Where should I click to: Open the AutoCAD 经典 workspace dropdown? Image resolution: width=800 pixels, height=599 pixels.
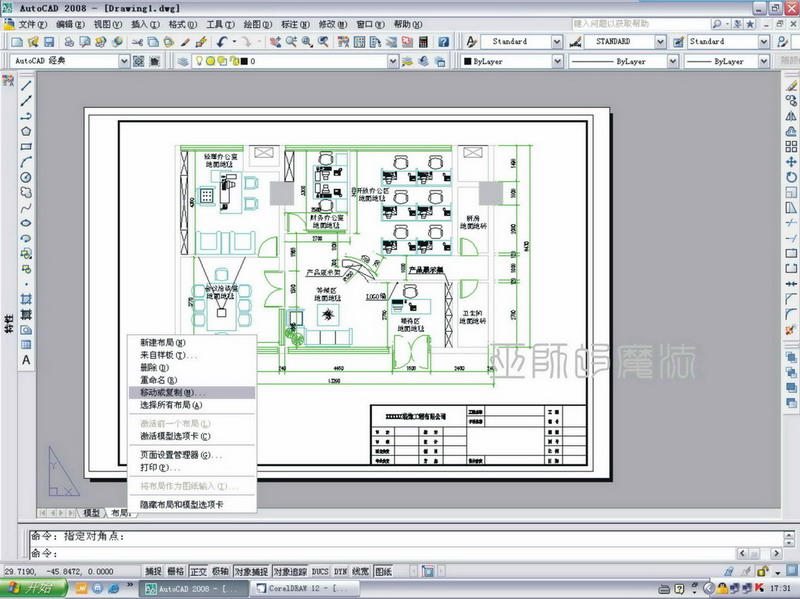[x=124, y=61]
